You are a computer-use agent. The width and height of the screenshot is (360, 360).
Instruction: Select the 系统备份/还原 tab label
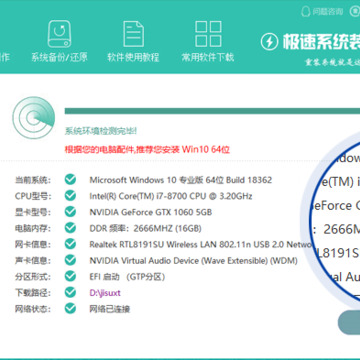(59, 57)
